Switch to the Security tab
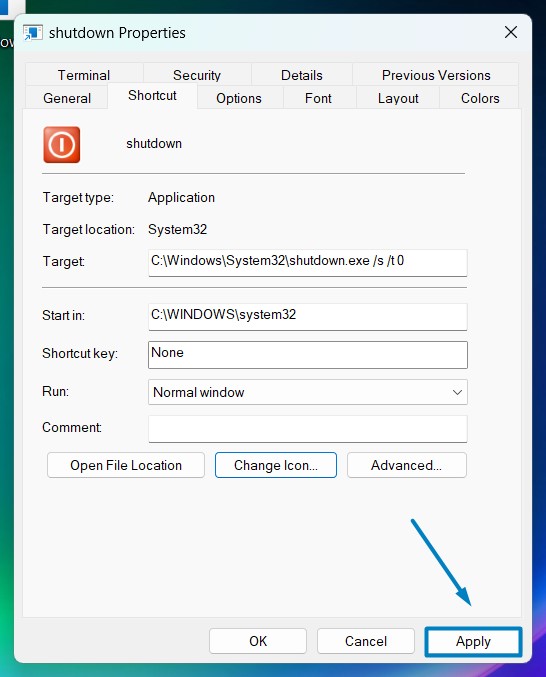Viewport: 546px width, 677px height. tap(197, 75)
